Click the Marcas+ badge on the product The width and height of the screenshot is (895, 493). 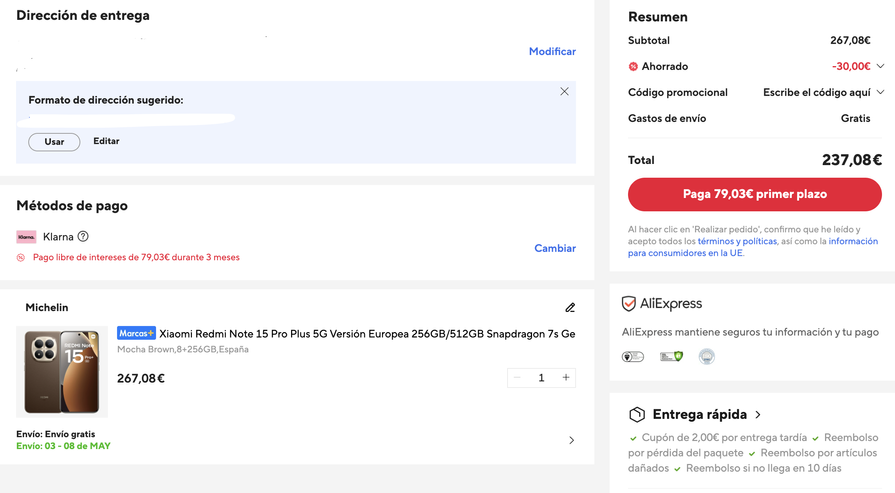click(x=136, y=333)
